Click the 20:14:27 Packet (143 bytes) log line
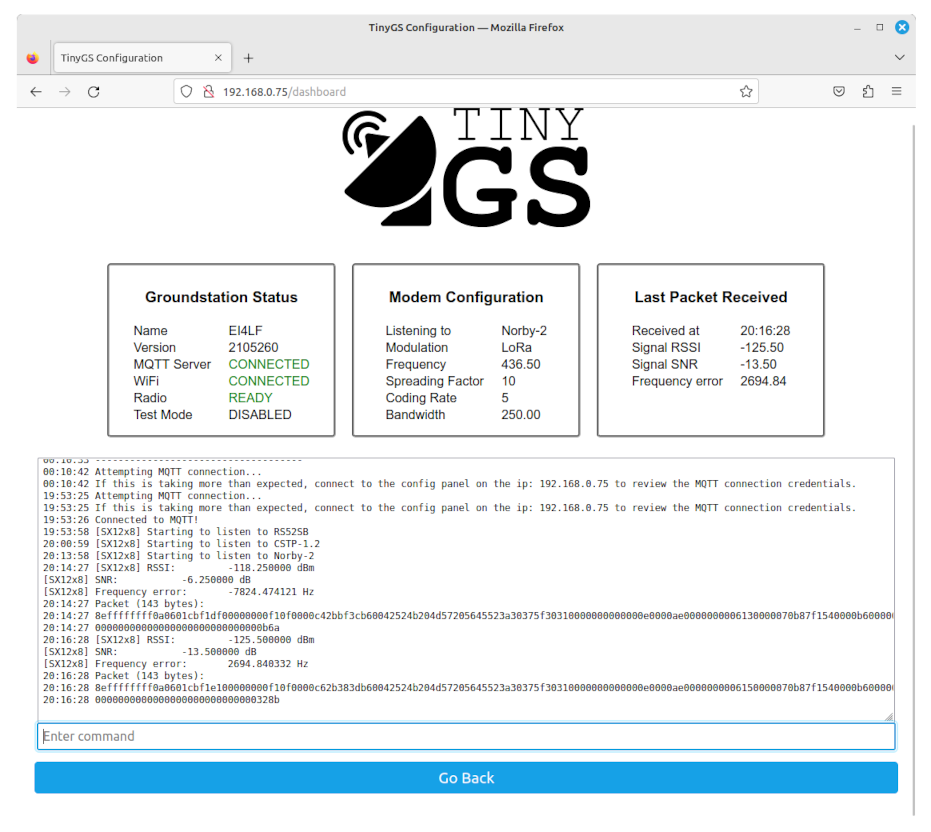Screen dimensions: 931x832 124,604
